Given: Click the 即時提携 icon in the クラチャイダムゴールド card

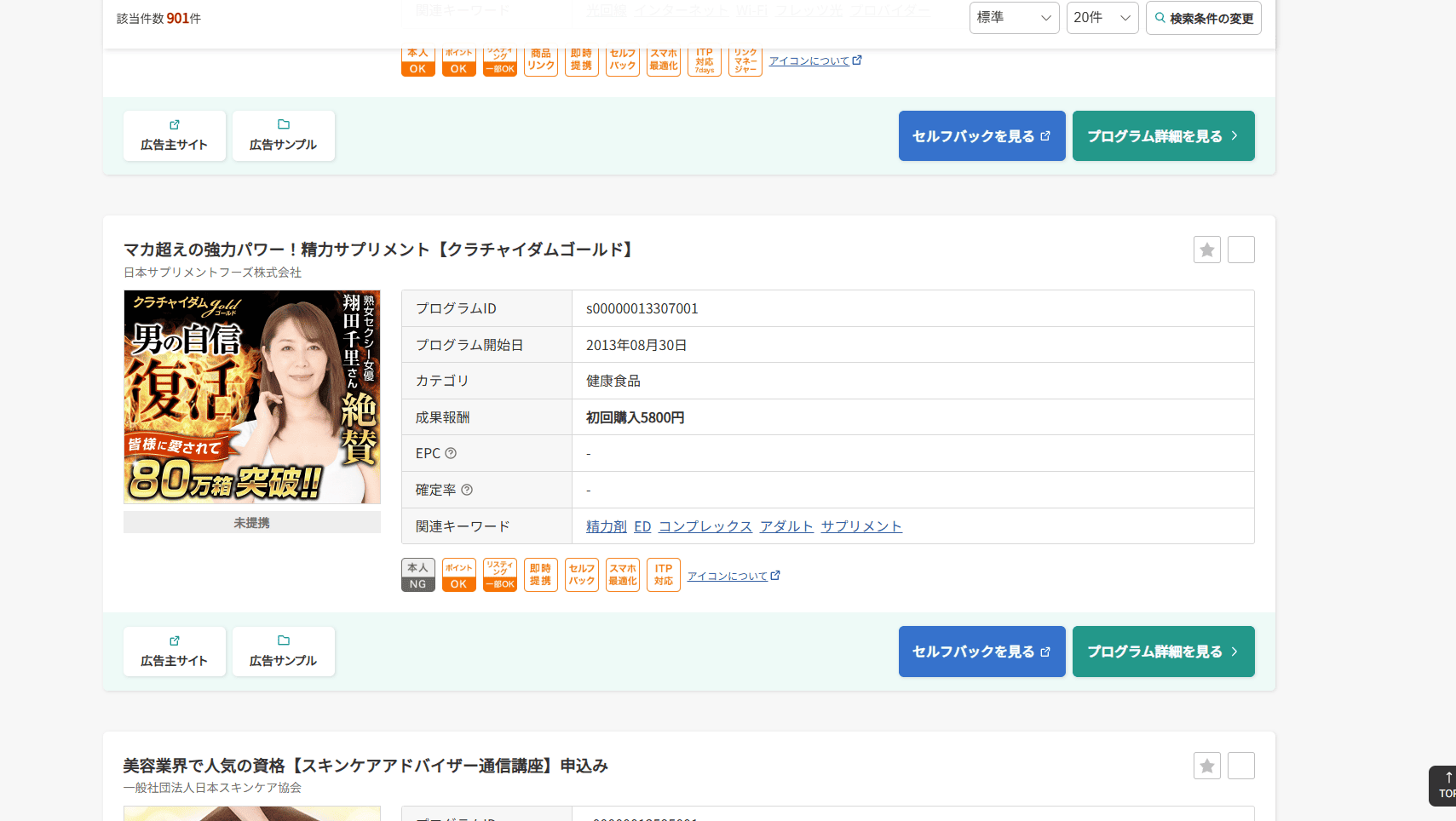Looking at the screenshot, I should [x=541, y=575].
